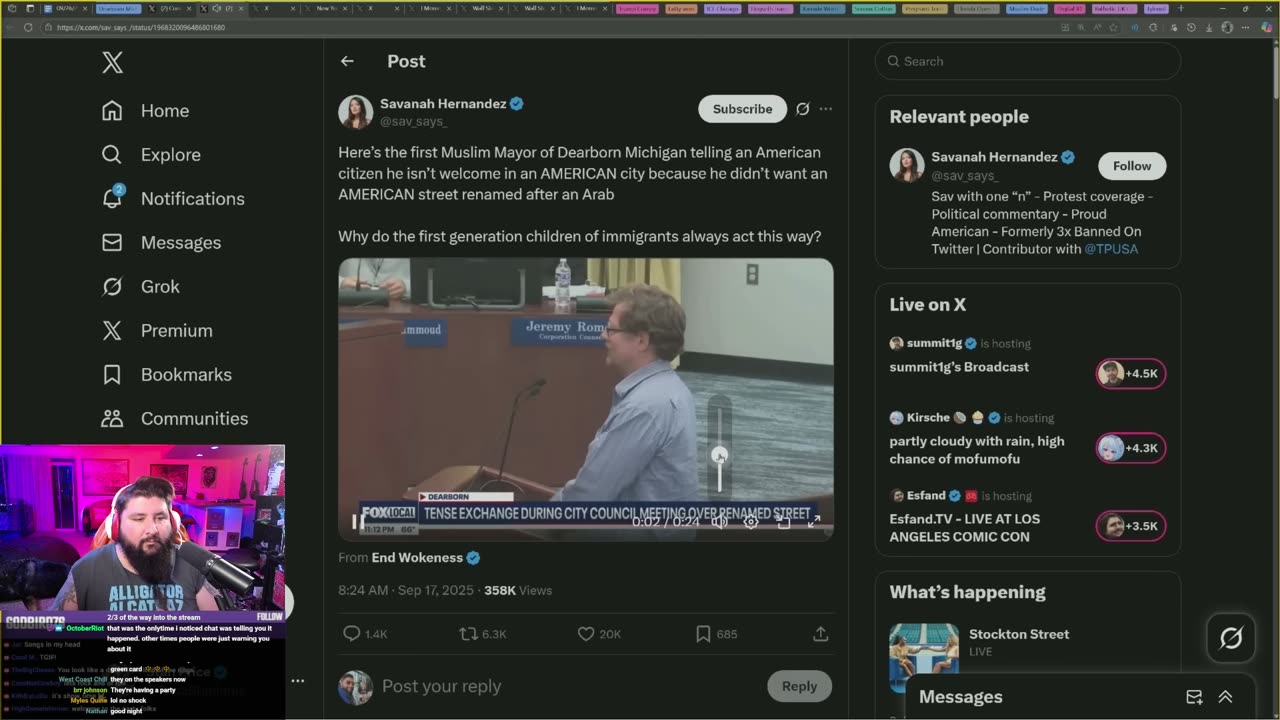Bookmark the post with 685 bookmarks
The width and height of the screenshot is (1280, 720).
pos(715,634)
